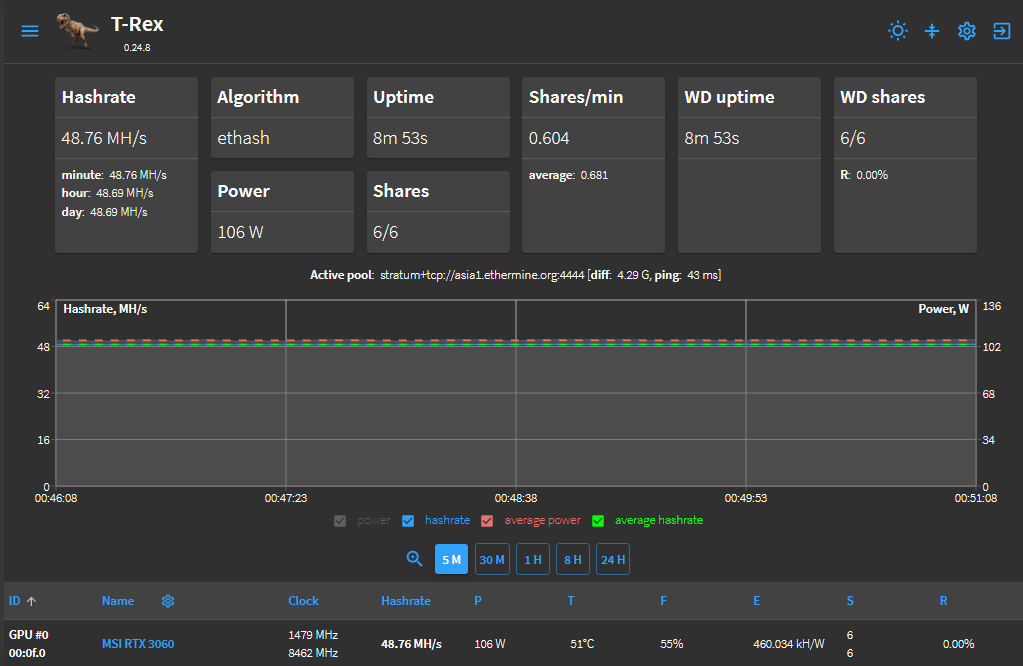Sort table by Name column
The height and width of the screenshot is (666, 1023).
tap(118, 601)
